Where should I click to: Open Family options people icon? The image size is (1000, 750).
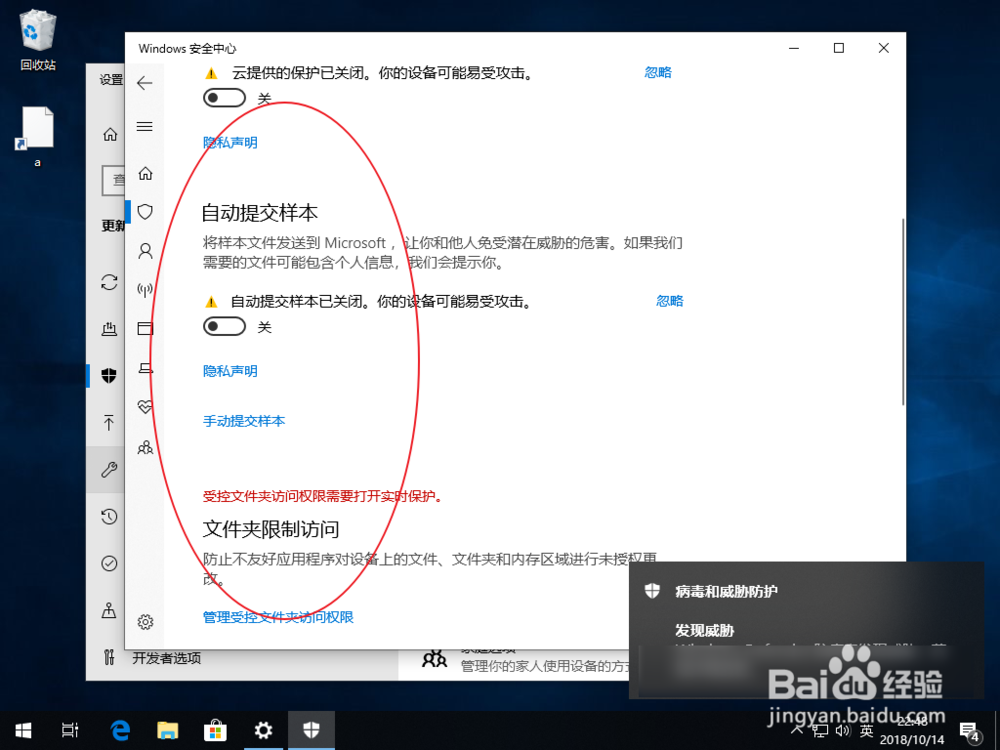tap(145, 447)
